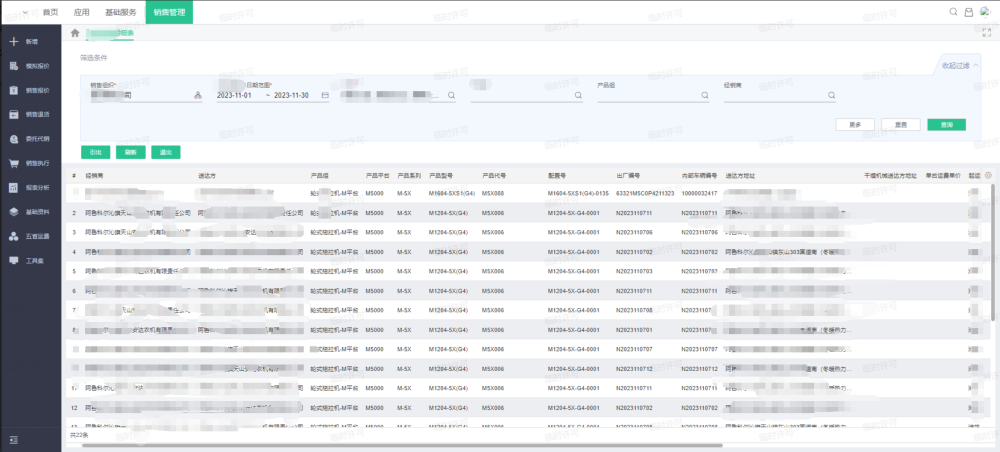Image resolution: width=1000 pixels, height=452 pixels.
Task: Select the 工具集 monitor icon in sidebar
Action: (x=13, y=260)
